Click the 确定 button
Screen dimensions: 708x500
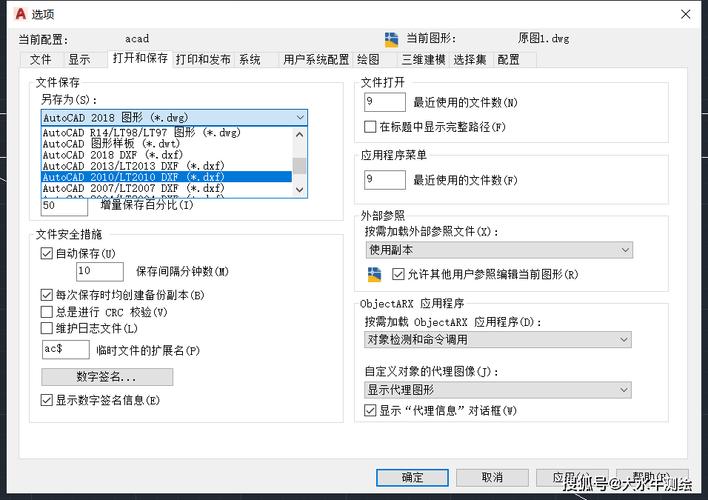pos(412,477)
